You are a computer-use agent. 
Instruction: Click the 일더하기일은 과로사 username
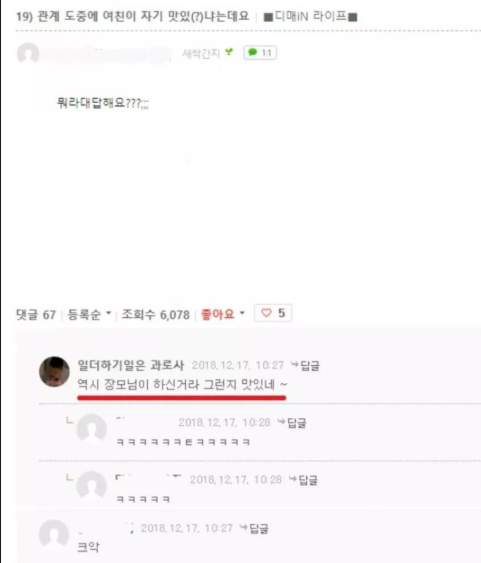click(131, 365)
